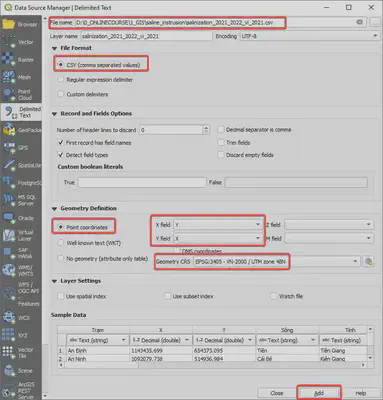Change X column type dropdown
Image resolution: width=383 pixels, height=400 pixels.
[160, 340]
